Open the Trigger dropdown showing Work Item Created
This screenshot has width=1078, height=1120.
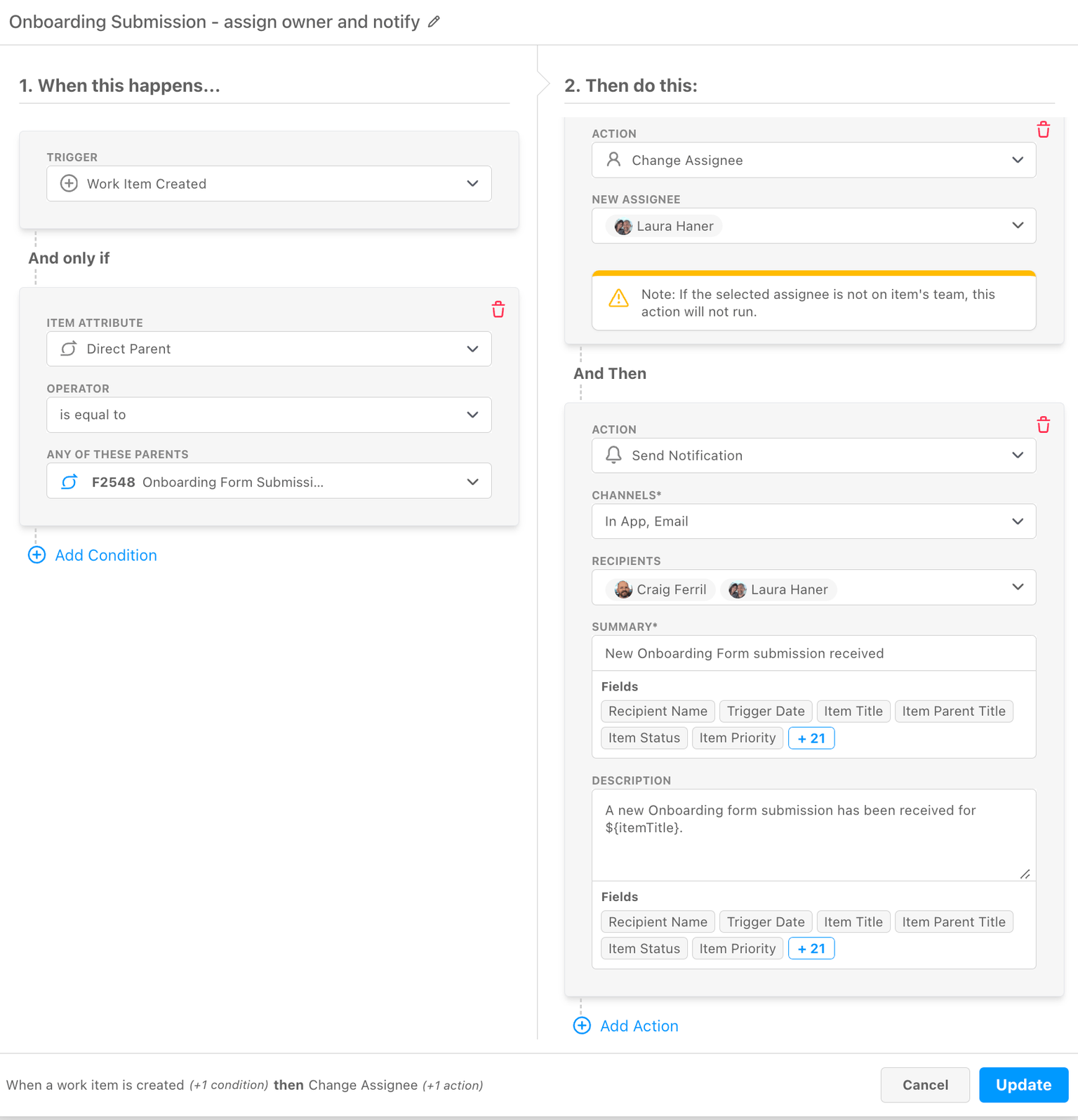click(269, 184)
